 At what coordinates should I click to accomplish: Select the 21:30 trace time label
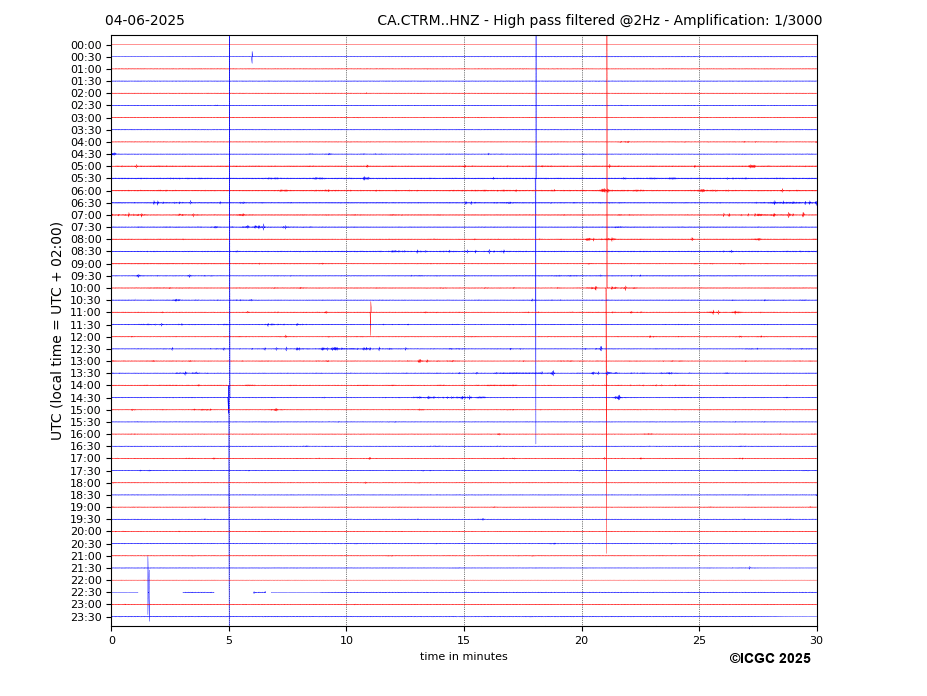coord(86,568)
